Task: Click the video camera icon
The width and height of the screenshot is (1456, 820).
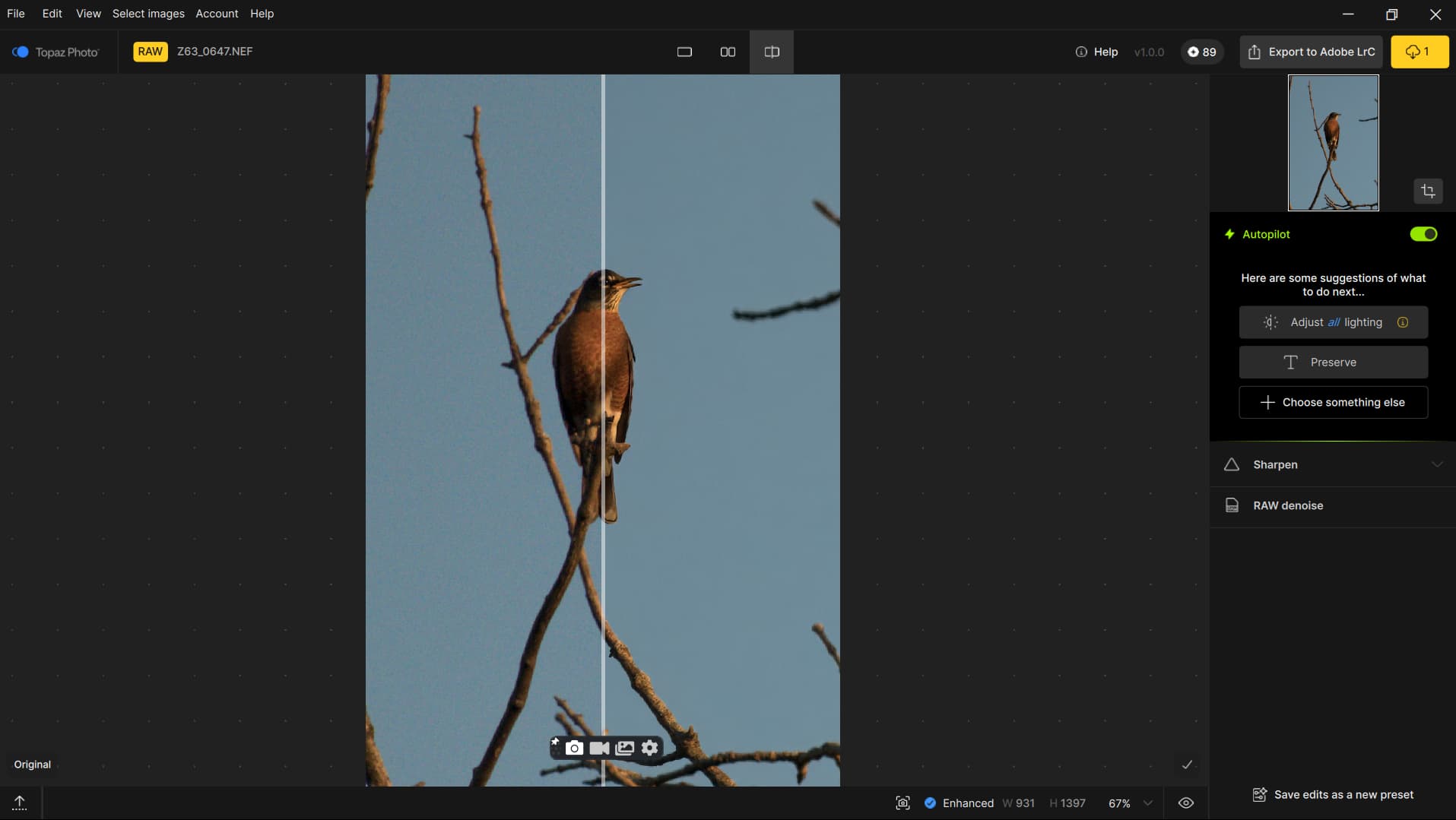Action: pyautogui.click(x=599, y=748)
